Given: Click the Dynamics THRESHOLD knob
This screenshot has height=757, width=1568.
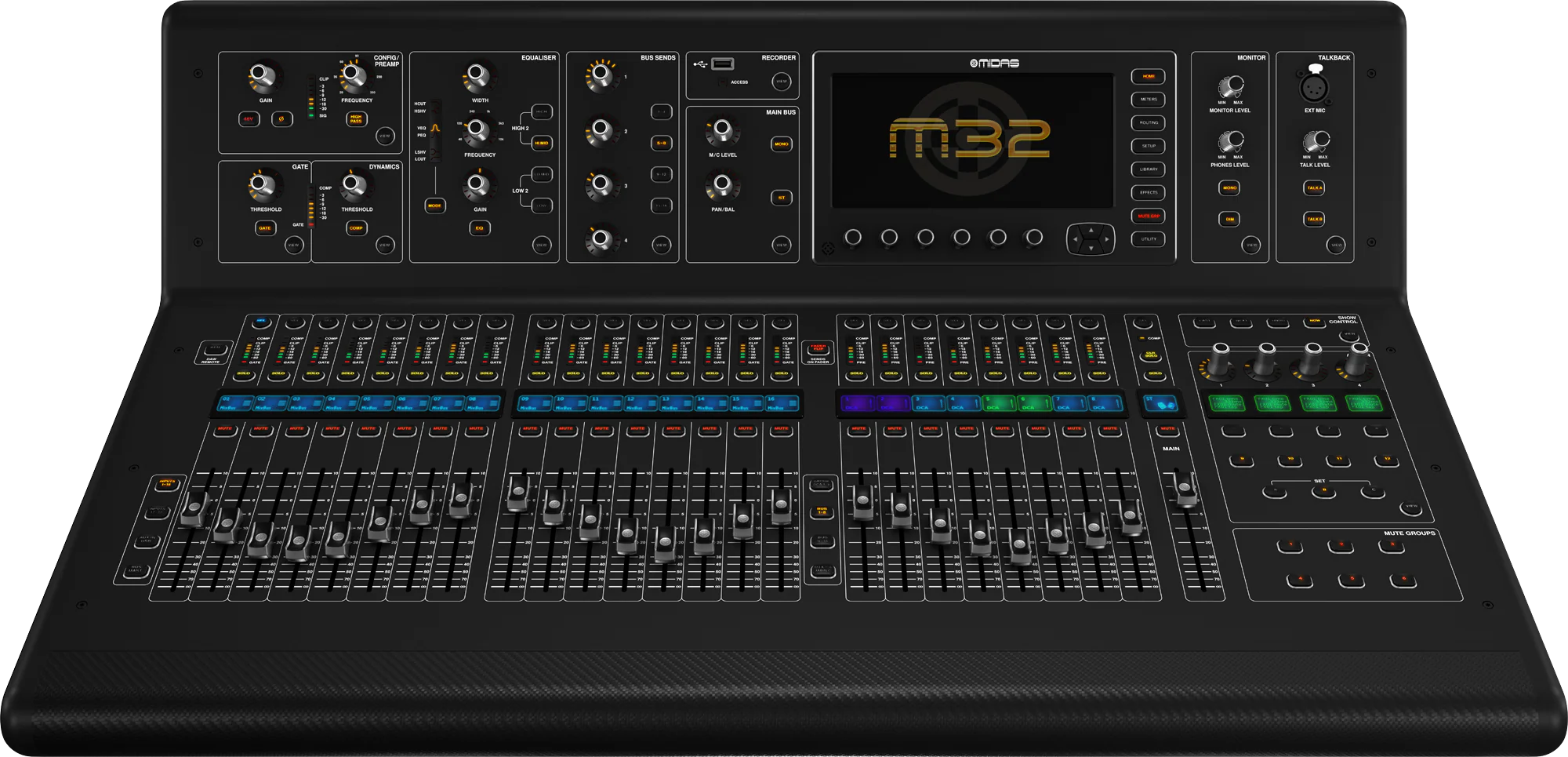Looking at the screenshot, I should pos(354,185).
